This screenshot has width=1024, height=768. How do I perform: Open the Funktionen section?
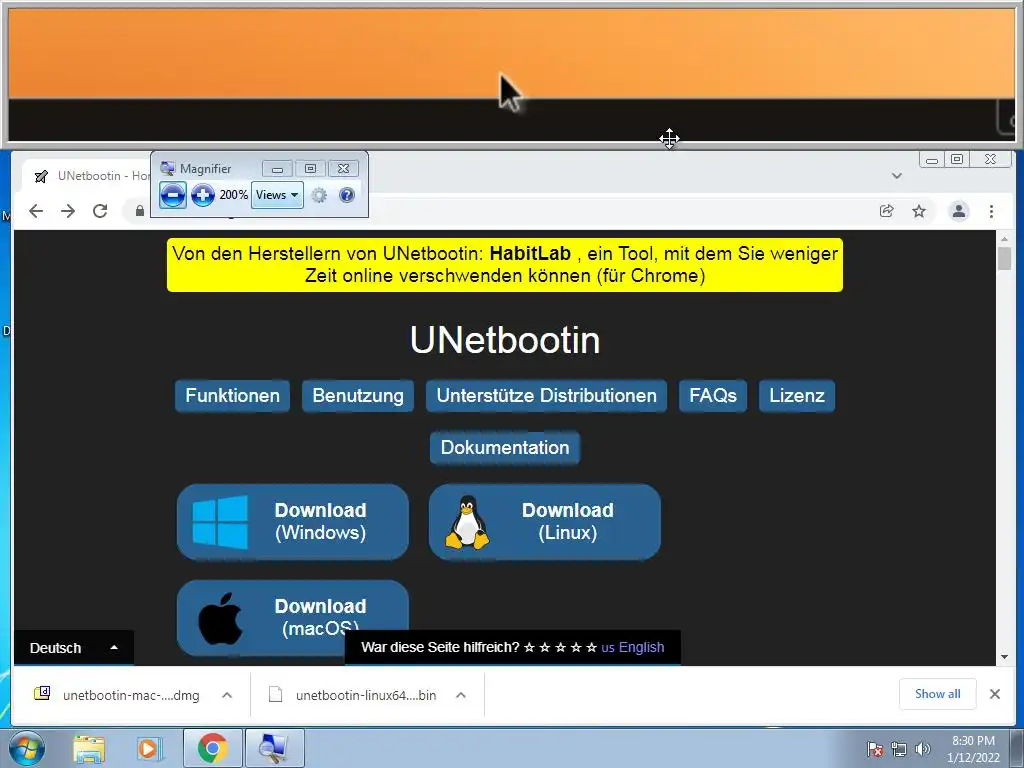232,396
